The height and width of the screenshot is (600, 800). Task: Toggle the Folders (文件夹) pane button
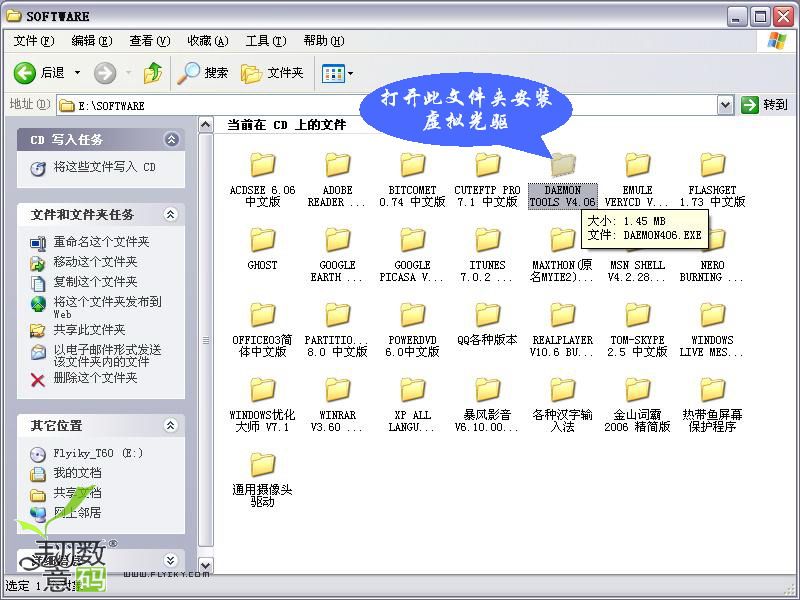272,73
